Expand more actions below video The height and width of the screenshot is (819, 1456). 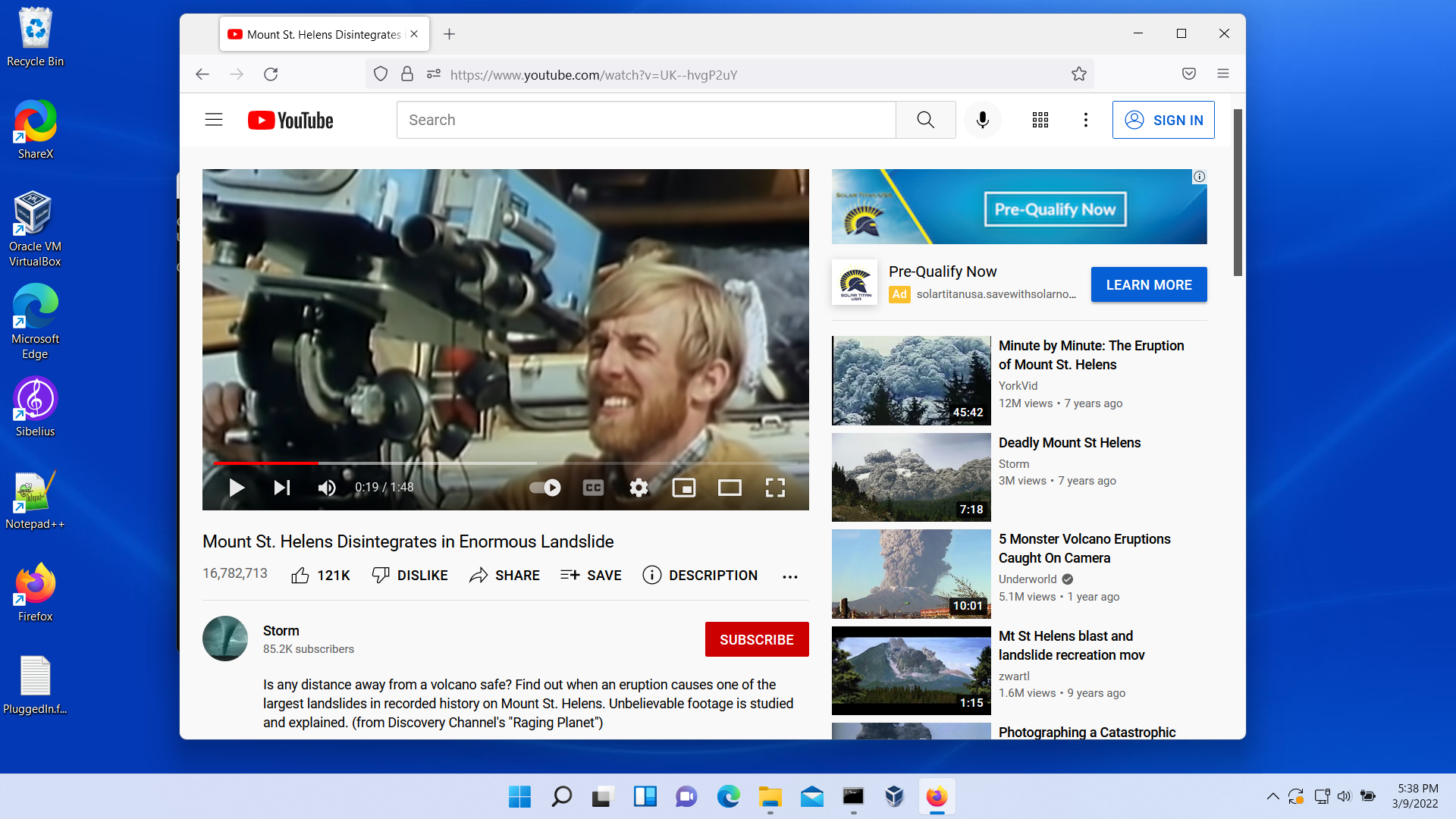[789, 576]
